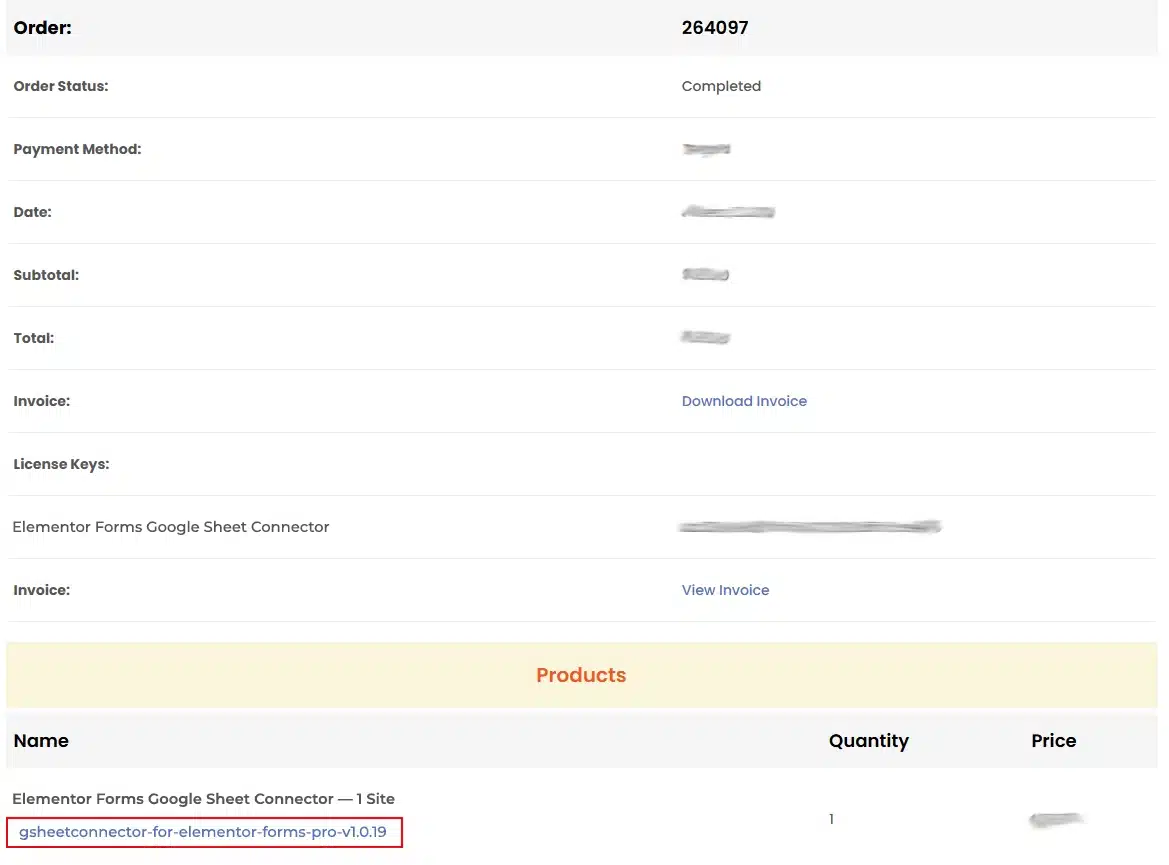The width and height of the screenshot is (1169, 865).
Task: Click the Payment Method label
Action: 77,149
